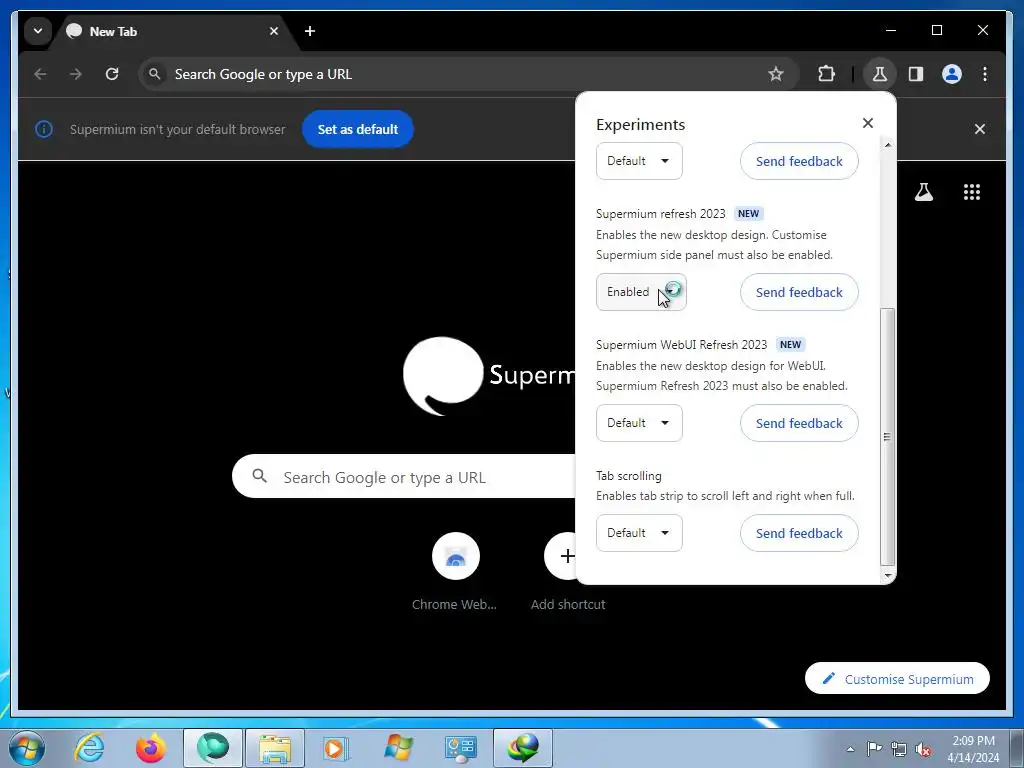Image resolution: width=1024 pixels, height=768 pixels.
Task: Click Set as default button
Action: pos(357,129)
